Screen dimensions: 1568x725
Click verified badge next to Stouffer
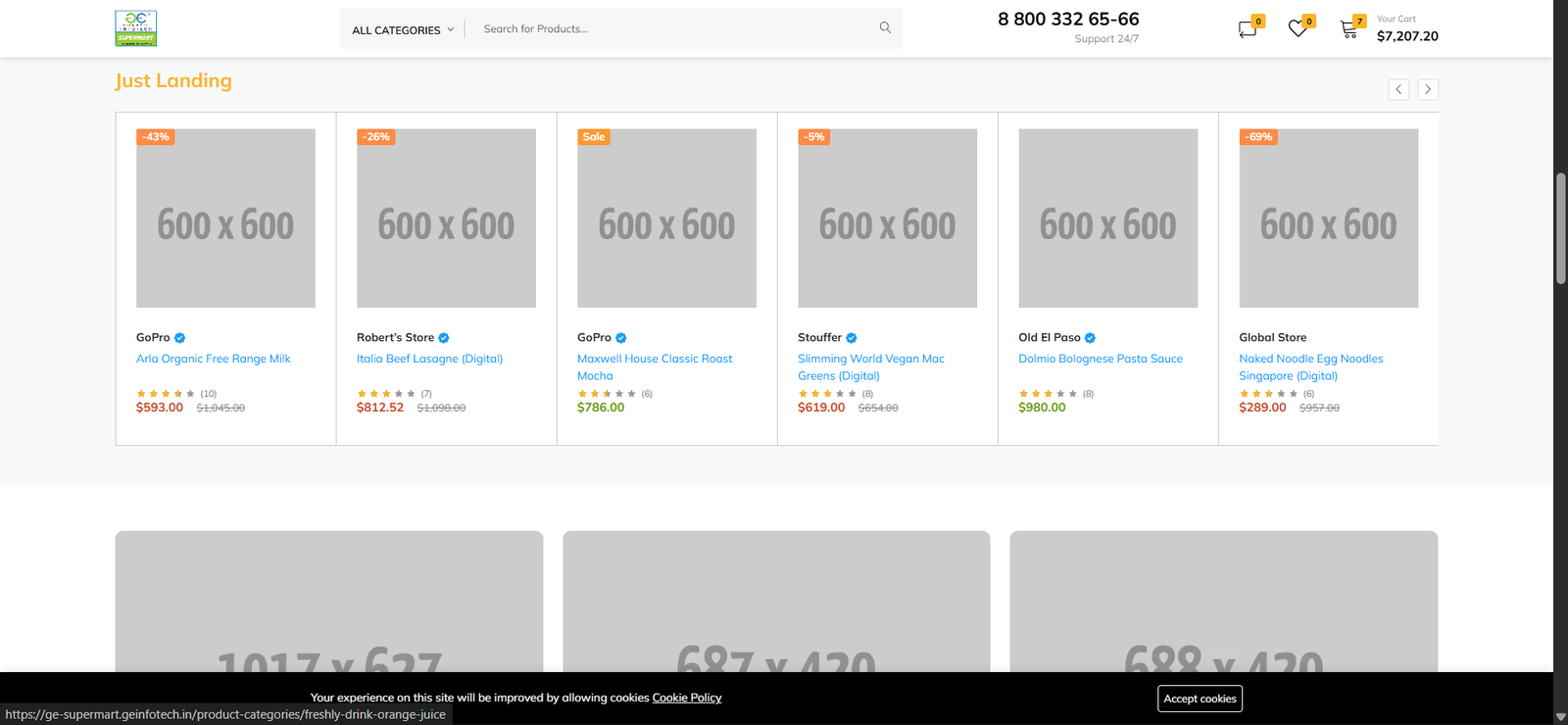(x=852, y=338)
